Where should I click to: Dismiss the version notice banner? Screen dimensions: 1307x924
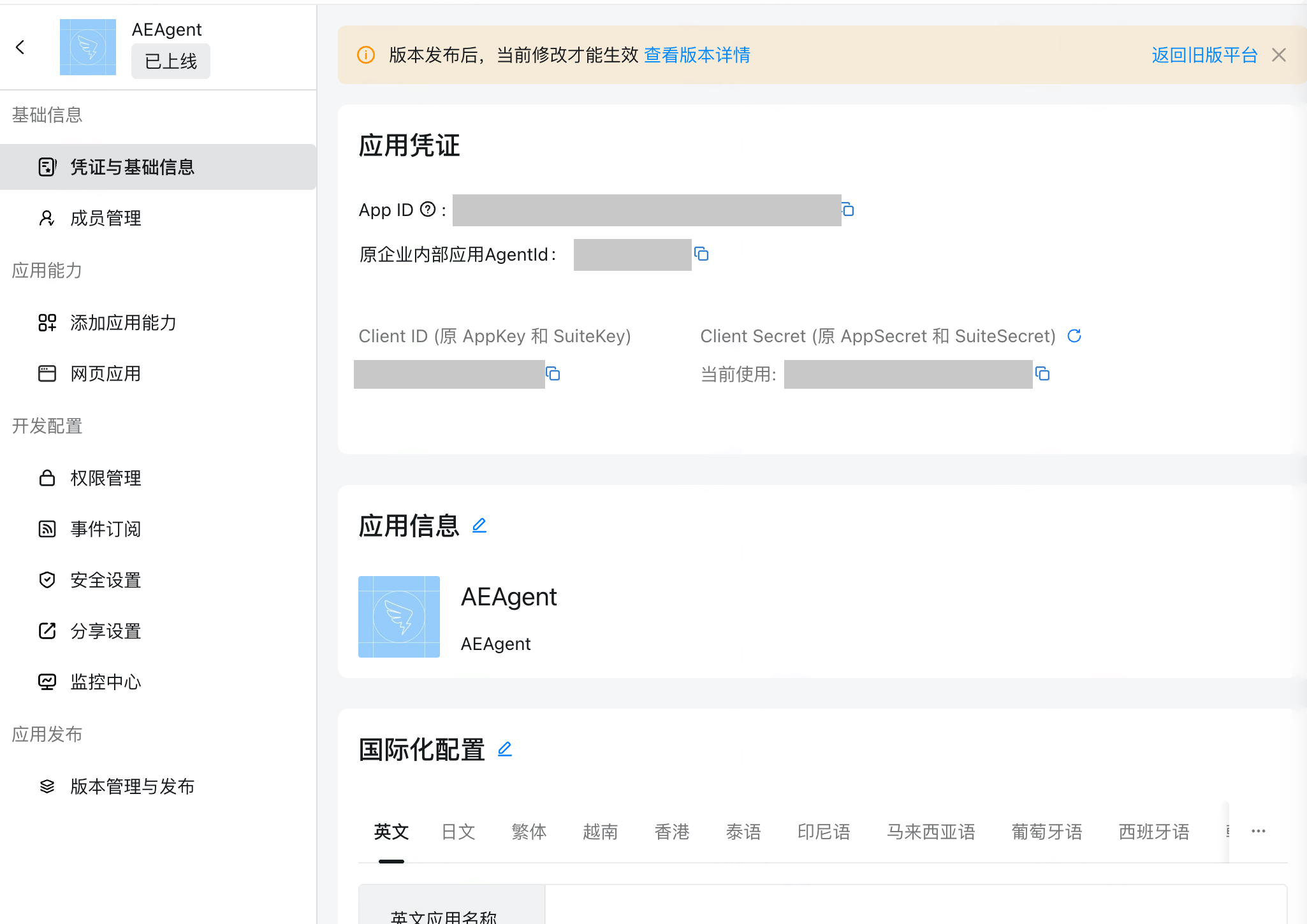pyautogui.click(x=1278, y=55)
